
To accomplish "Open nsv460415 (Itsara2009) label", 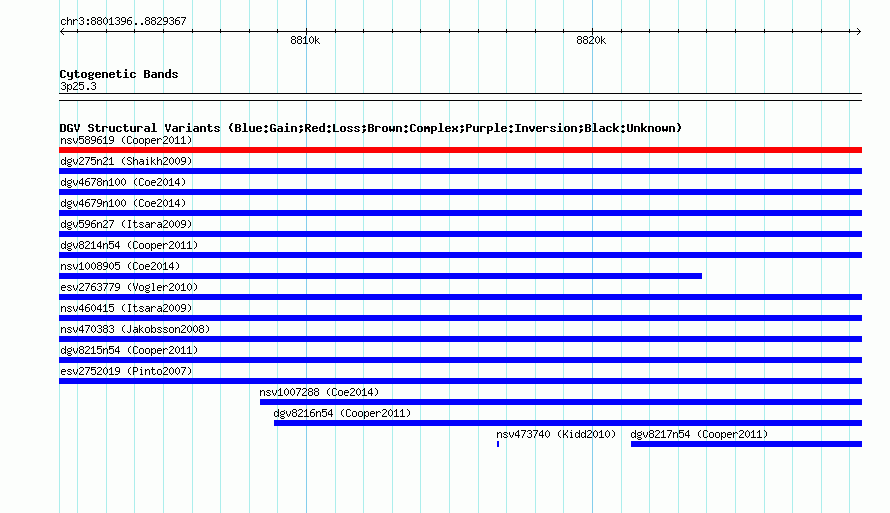I will [126, 308].
